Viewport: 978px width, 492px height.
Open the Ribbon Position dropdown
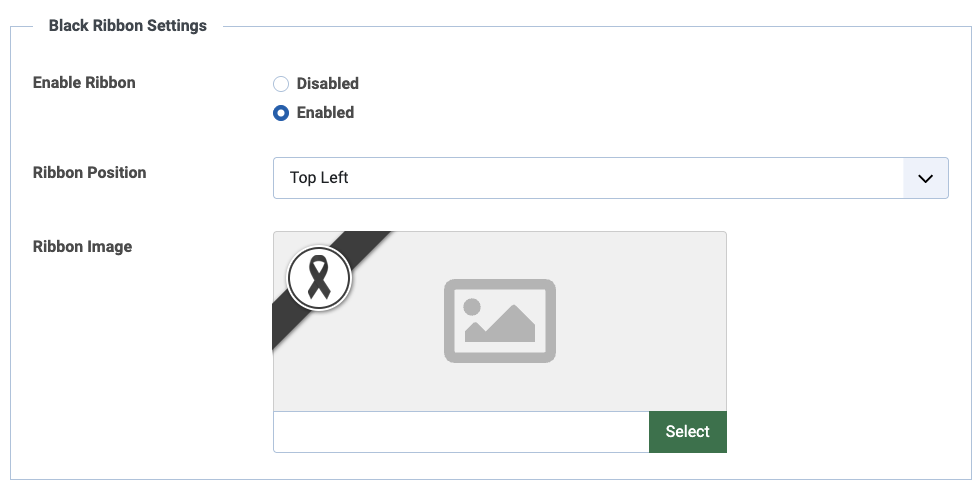[588, 178]
